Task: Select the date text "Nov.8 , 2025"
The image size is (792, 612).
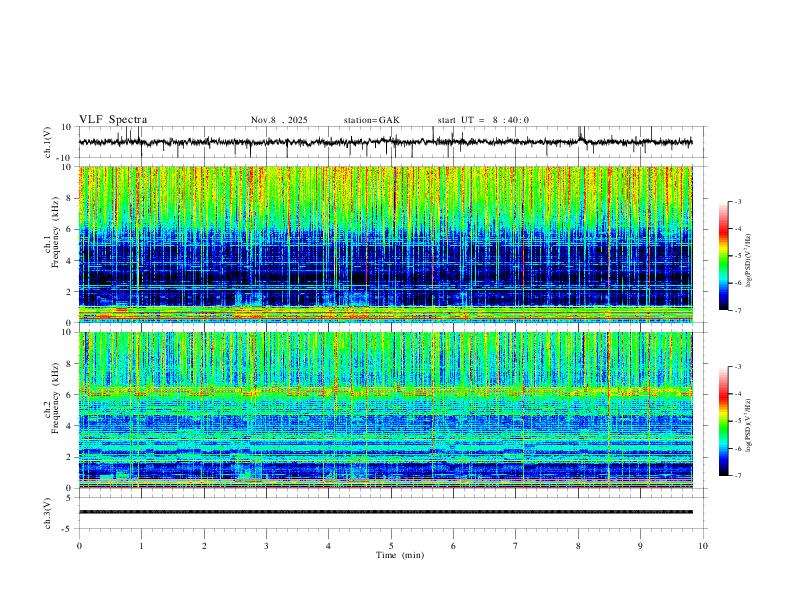Action: (279, 120)
